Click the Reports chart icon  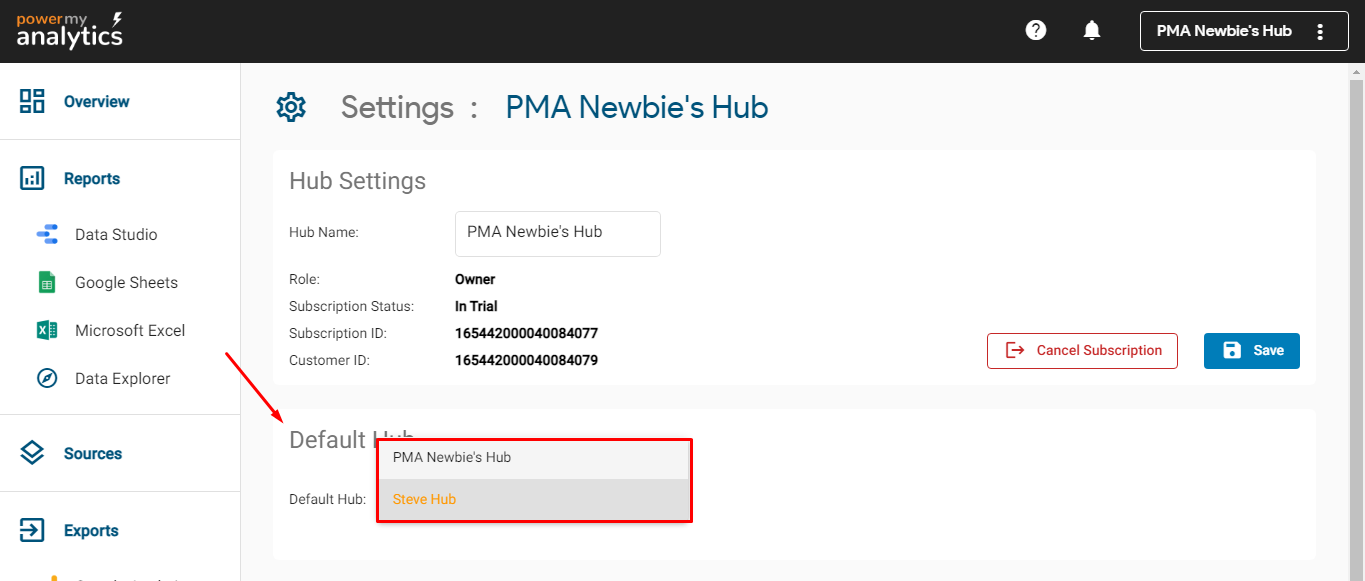pos(32,179)
